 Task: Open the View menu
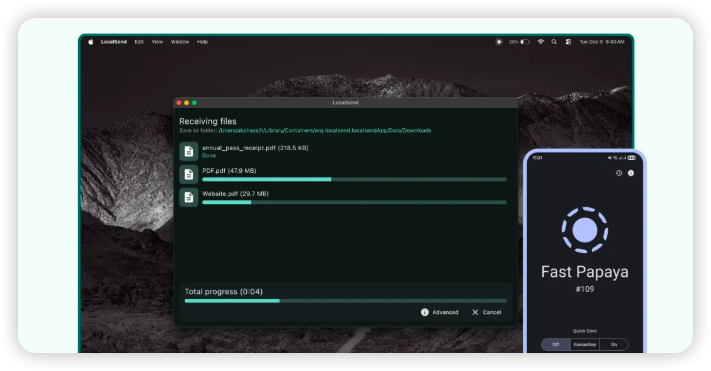click(157, 42)
